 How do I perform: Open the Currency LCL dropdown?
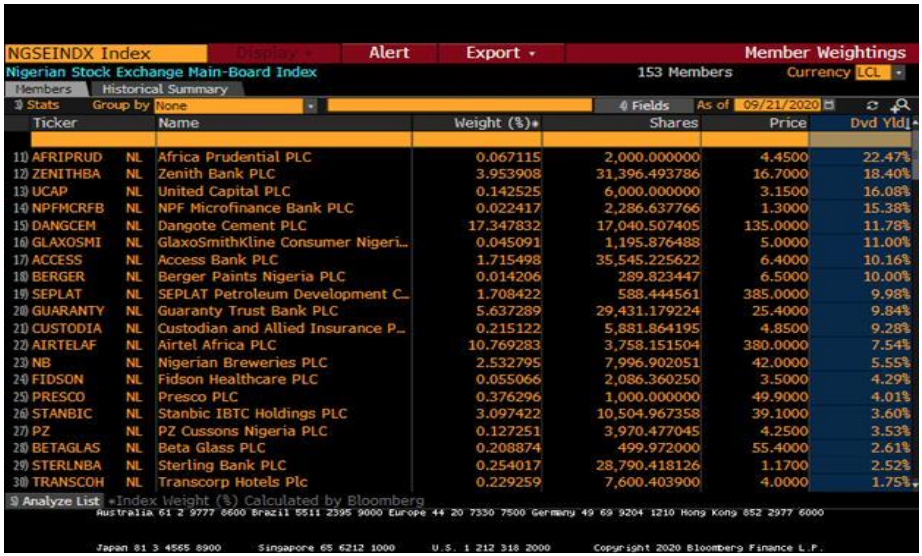[x=898, y=73]
